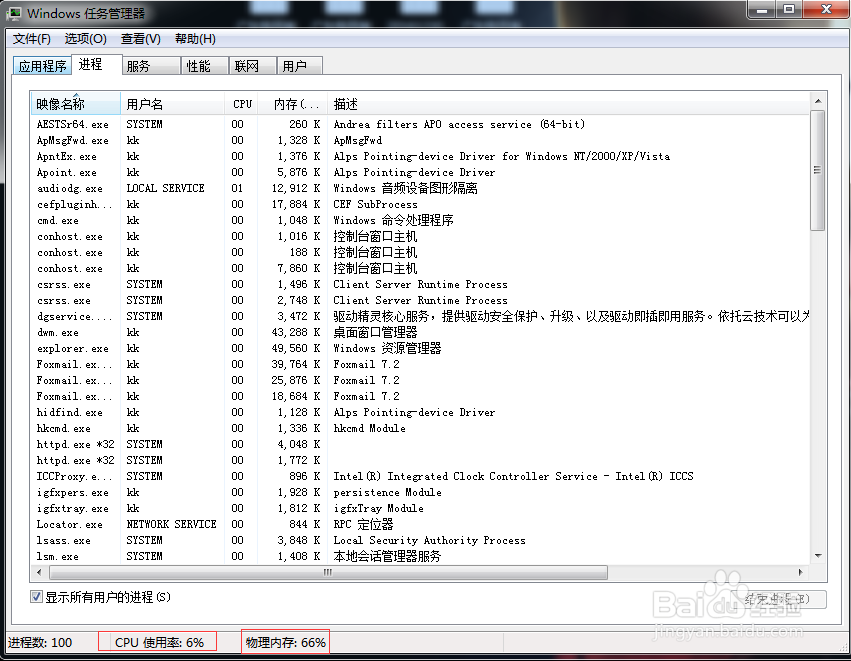Sort by 描述 column header
This screenshot has width=851, height=661.
click(568, 104)
